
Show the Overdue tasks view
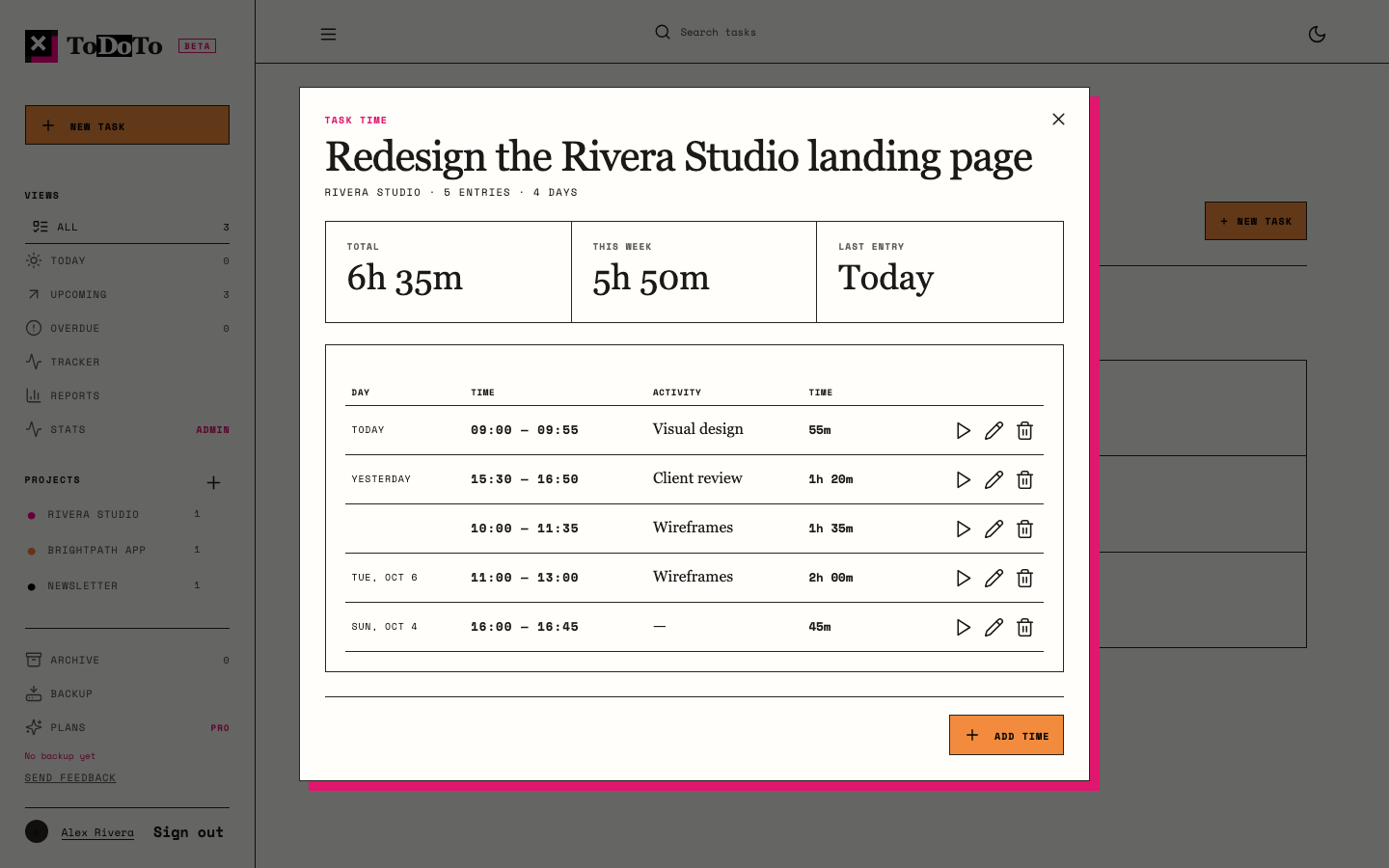(127, 328)
